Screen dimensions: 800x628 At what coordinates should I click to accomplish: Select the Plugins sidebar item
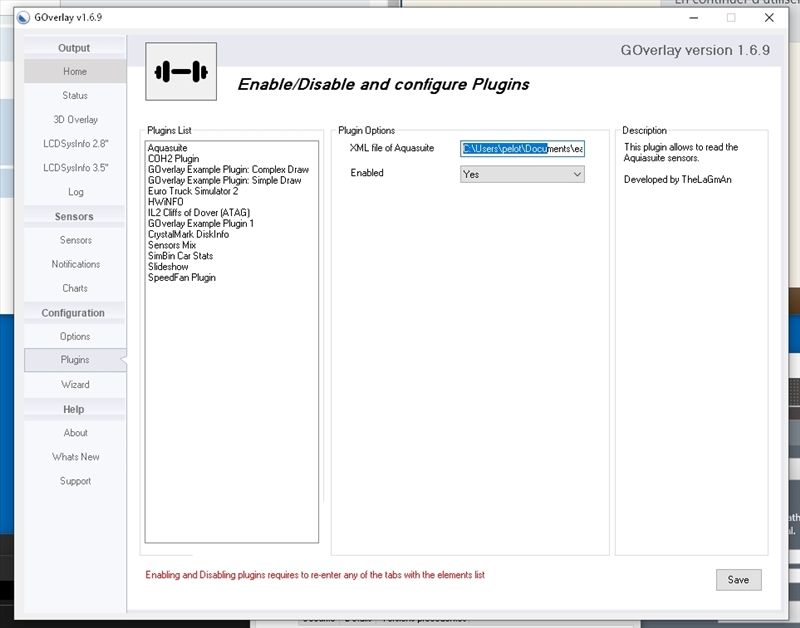point(74,360)
